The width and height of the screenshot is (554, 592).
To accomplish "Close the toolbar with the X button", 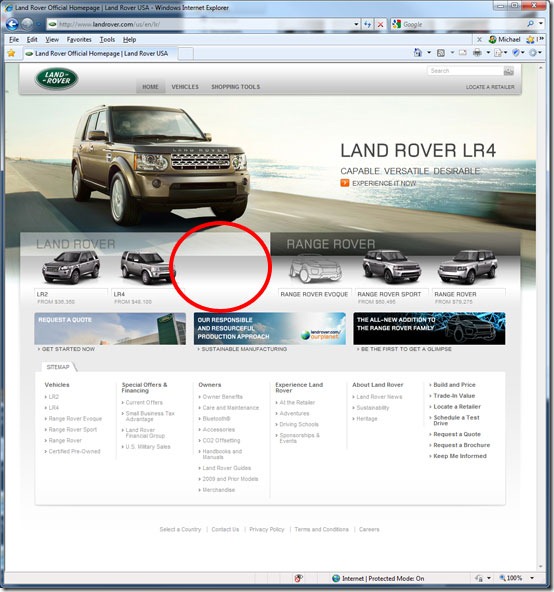I will [479, 39].
